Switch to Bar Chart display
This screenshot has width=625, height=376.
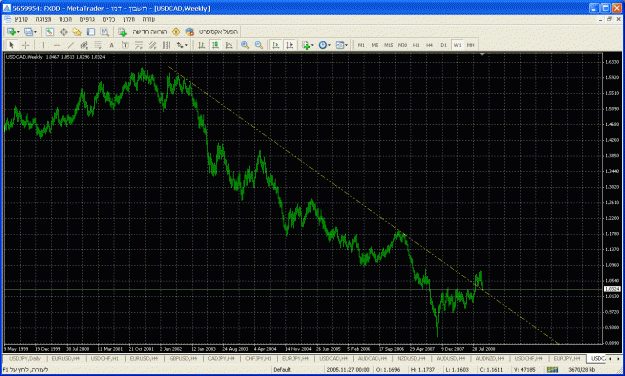click(x=202, y=45)
